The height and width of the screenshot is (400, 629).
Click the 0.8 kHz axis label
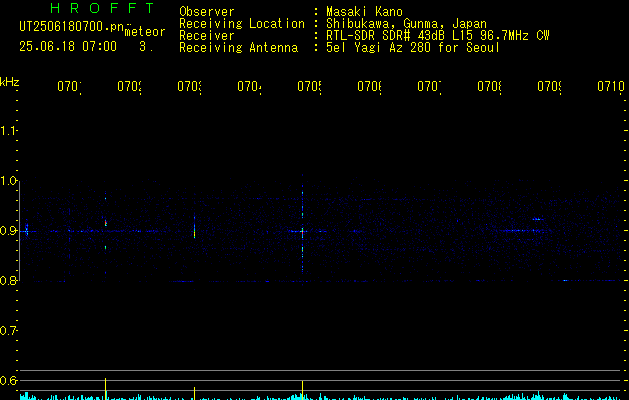(x=8, y=280)
